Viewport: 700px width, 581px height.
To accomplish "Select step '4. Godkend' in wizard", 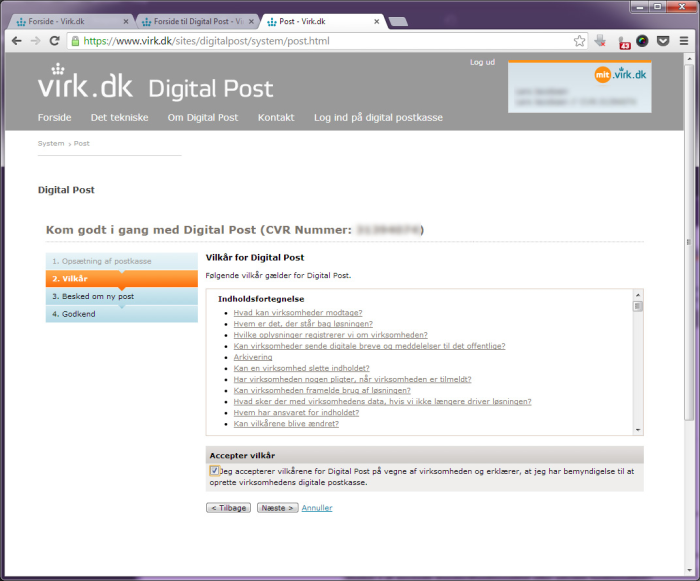I will click(x=121, y=314).
